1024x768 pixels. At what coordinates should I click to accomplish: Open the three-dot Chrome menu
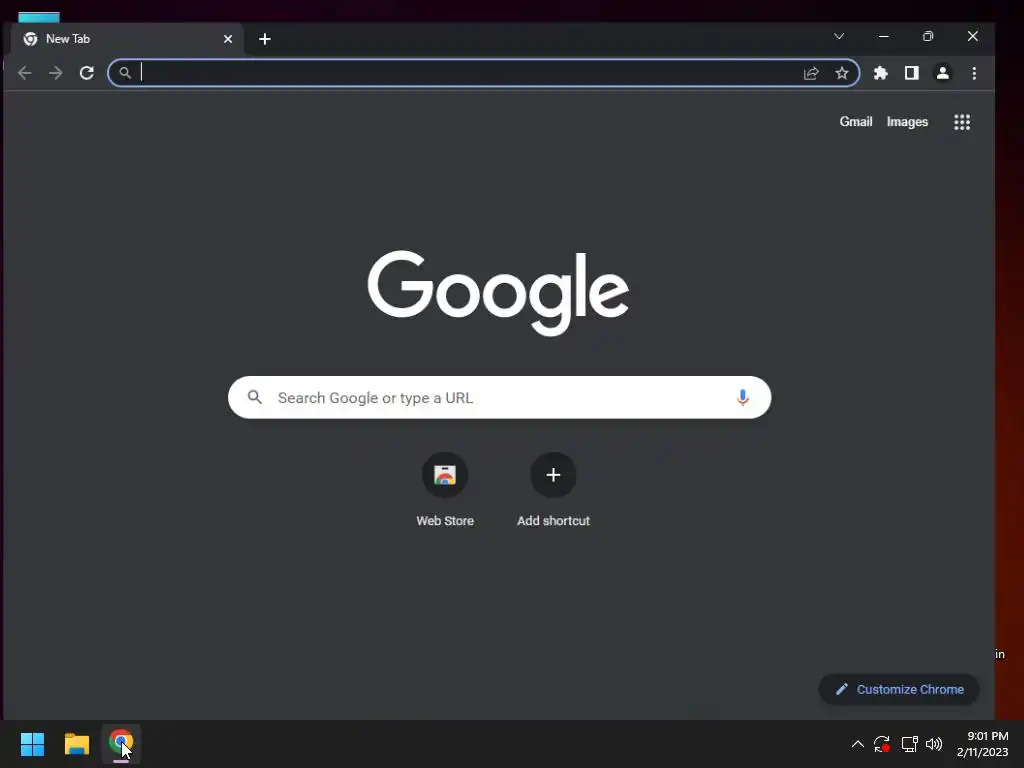974,73
